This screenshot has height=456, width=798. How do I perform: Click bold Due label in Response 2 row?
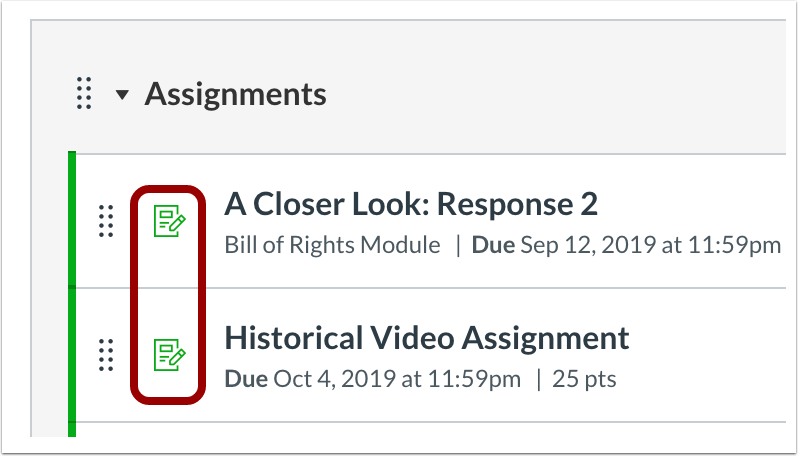click(493, 245)
